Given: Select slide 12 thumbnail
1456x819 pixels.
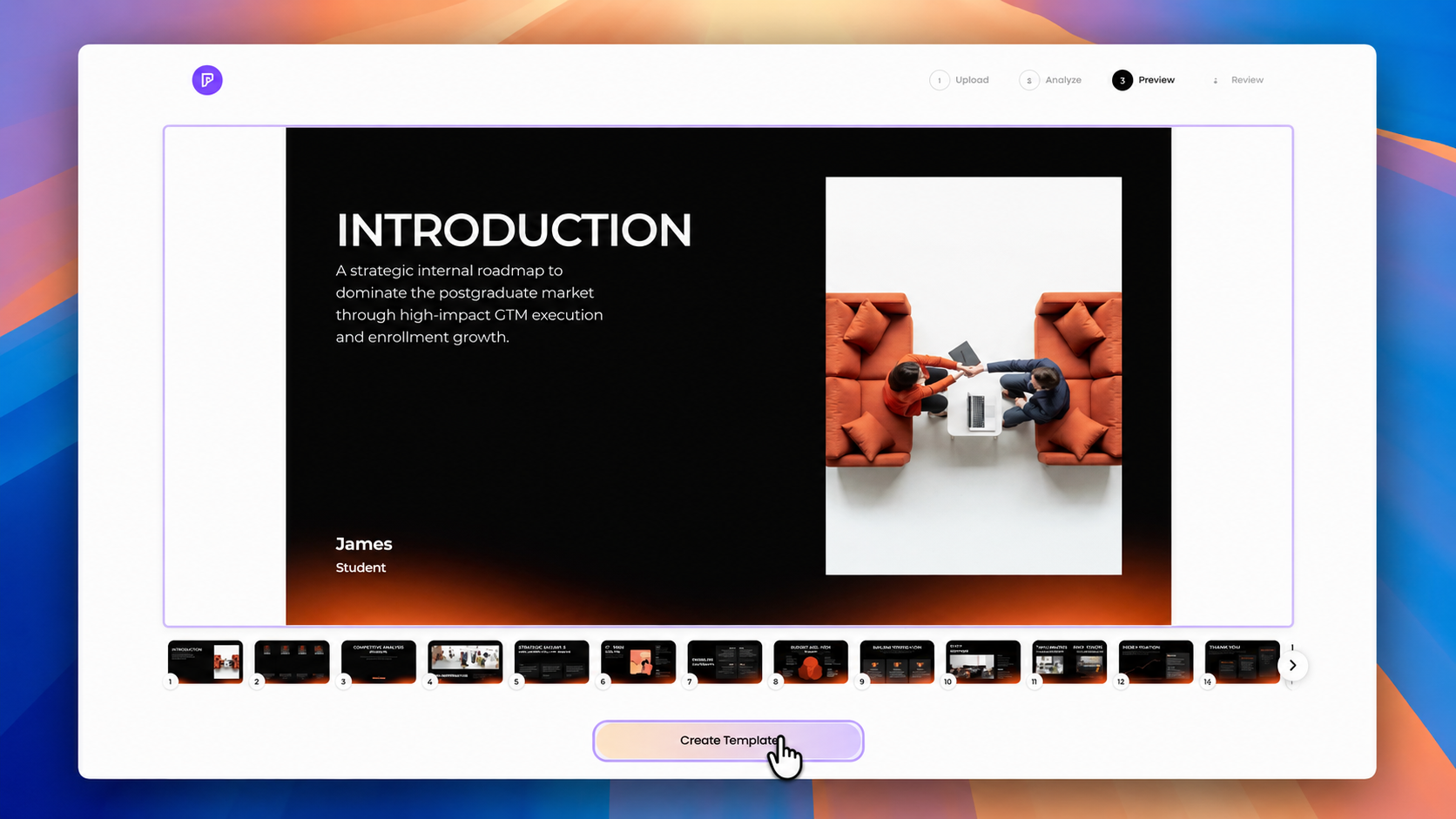Looking at the screenshot, I should [1156, 661].
